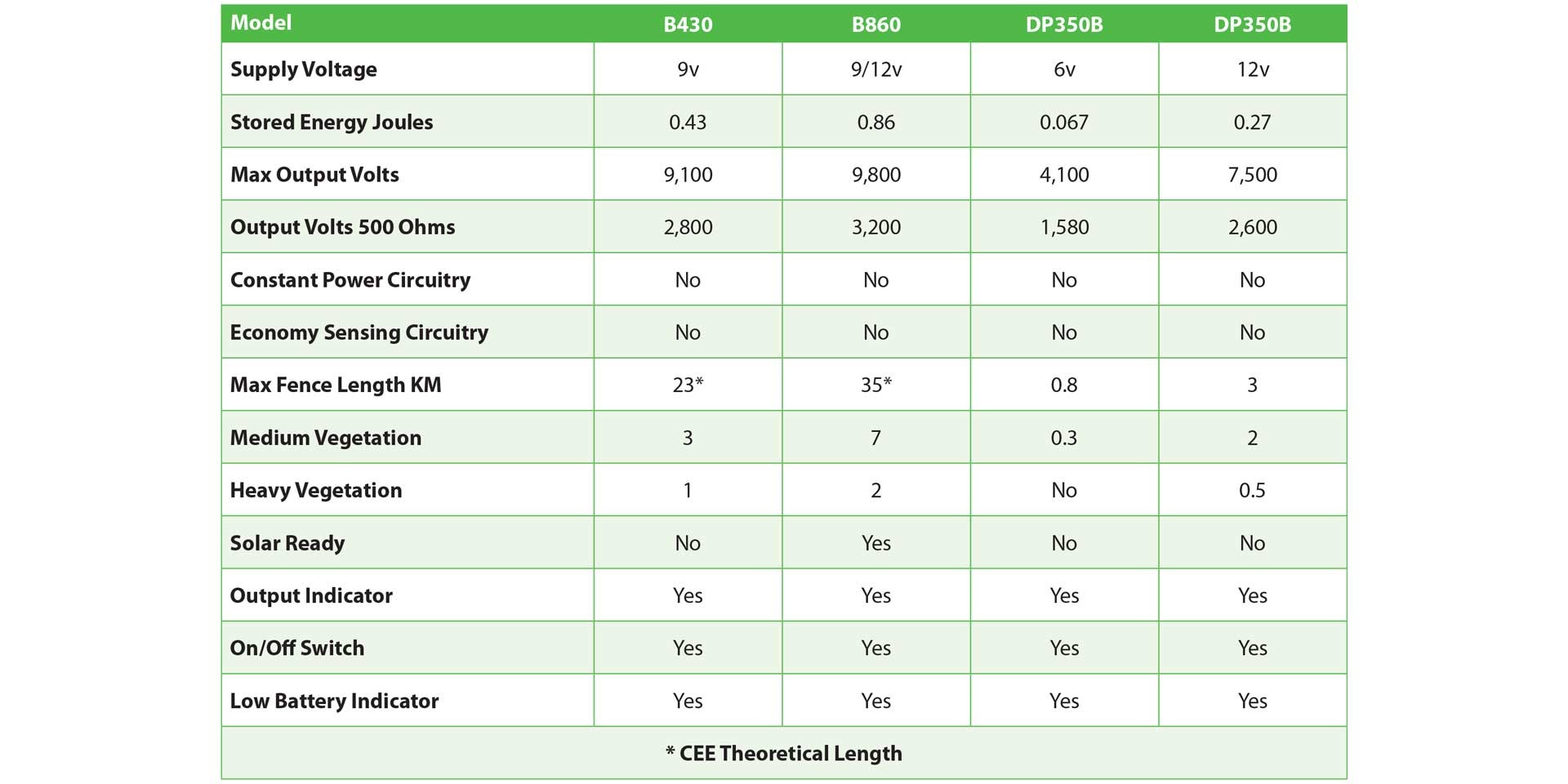Click the 35* fence length value

click(875, 385)
